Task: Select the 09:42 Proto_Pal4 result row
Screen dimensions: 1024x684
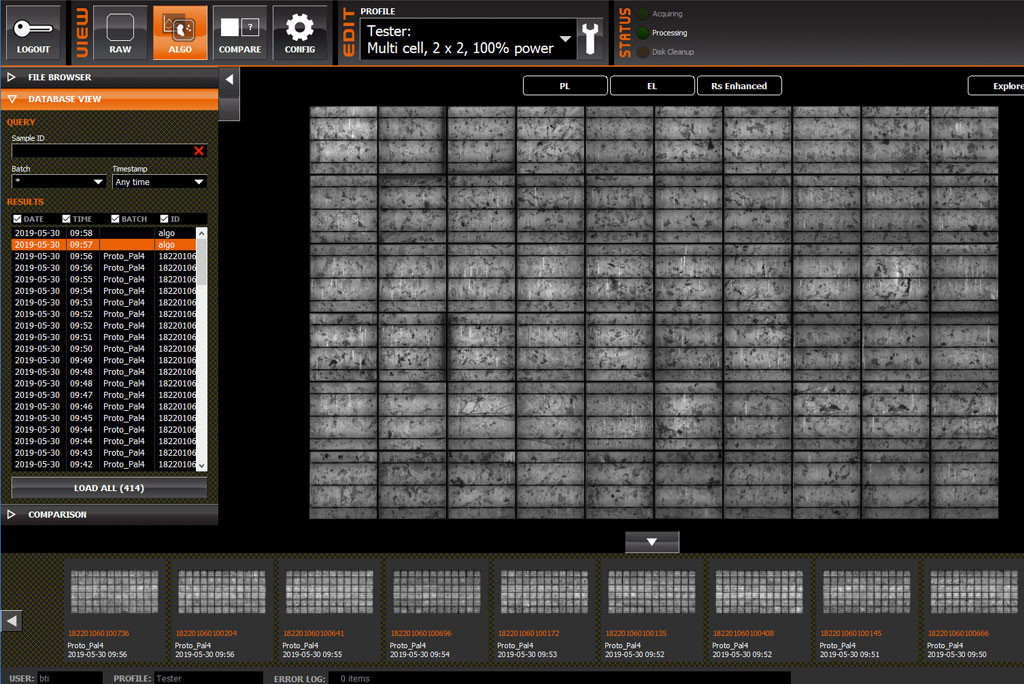Action: 104,464
